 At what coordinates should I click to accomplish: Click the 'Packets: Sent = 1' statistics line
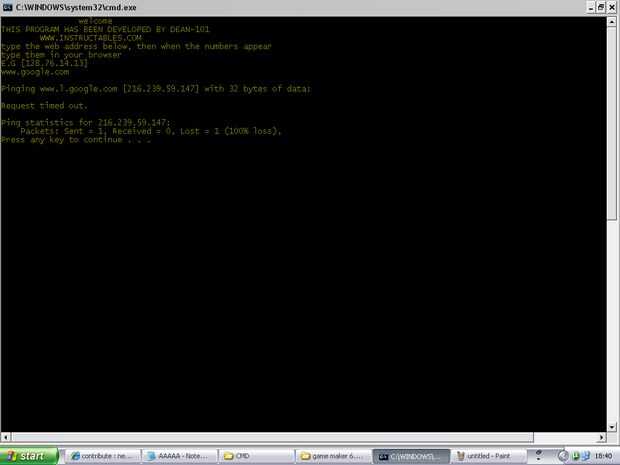(x=151, y=131)
